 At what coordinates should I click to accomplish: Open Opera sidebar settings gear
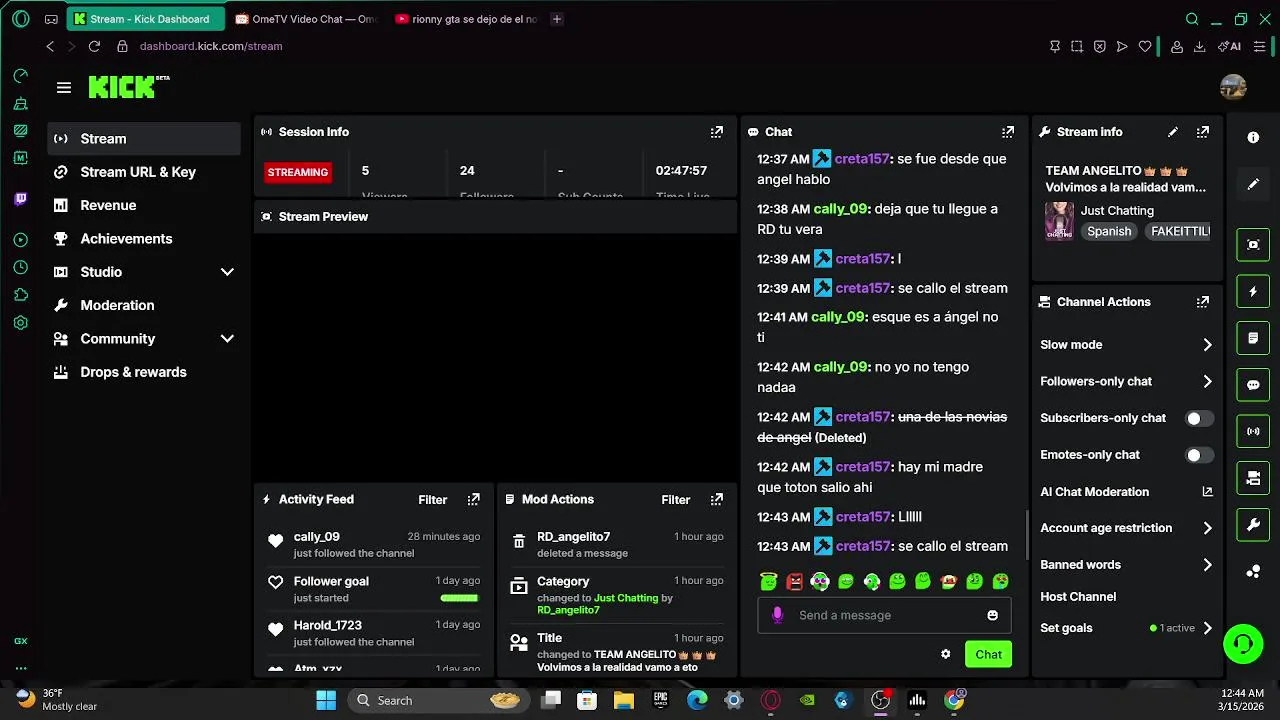pyautogui.click(x=21, y=323)
